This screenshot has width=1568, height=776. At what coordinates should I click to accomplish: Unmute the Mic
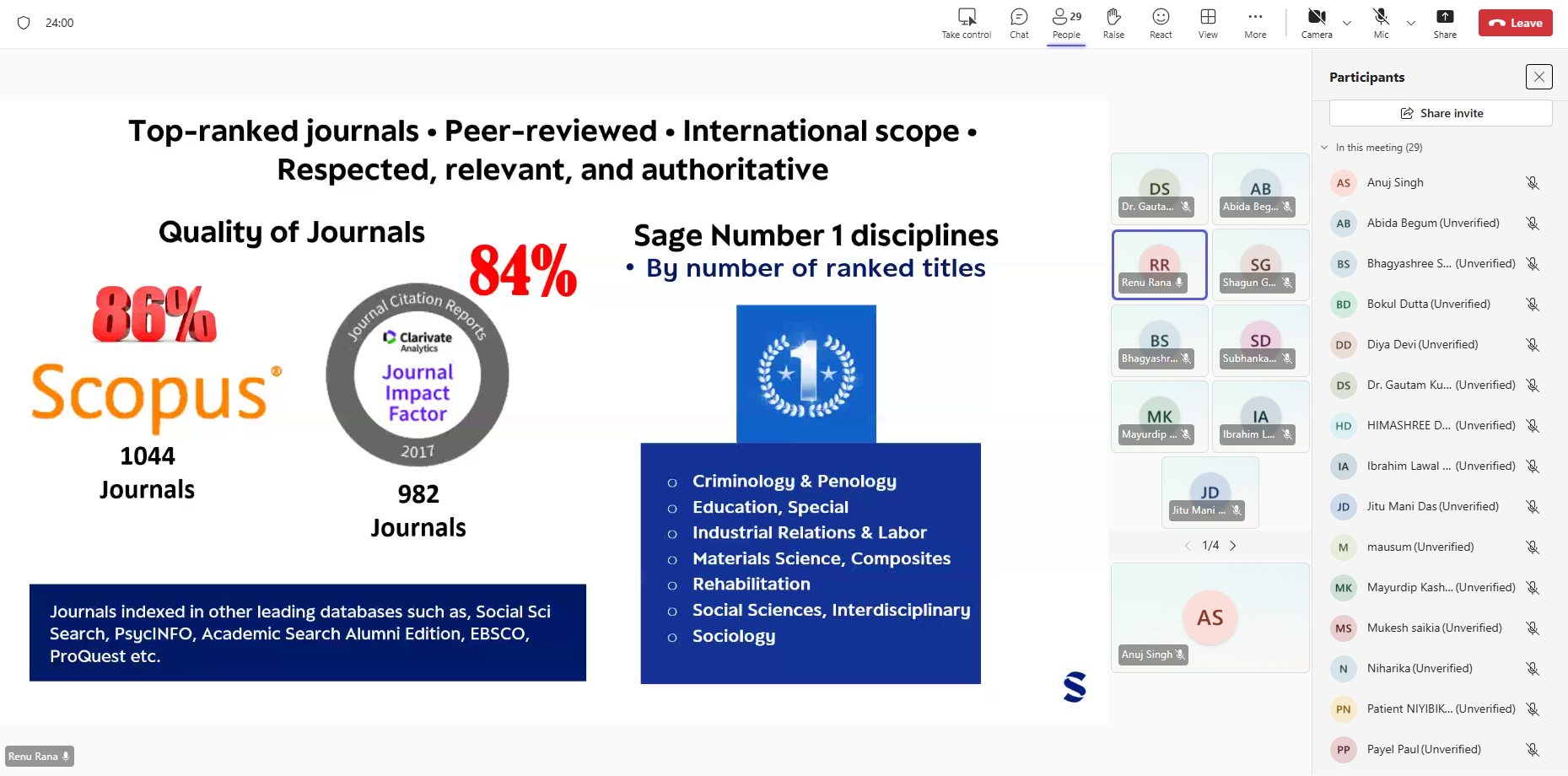(x=1381, y=23)
